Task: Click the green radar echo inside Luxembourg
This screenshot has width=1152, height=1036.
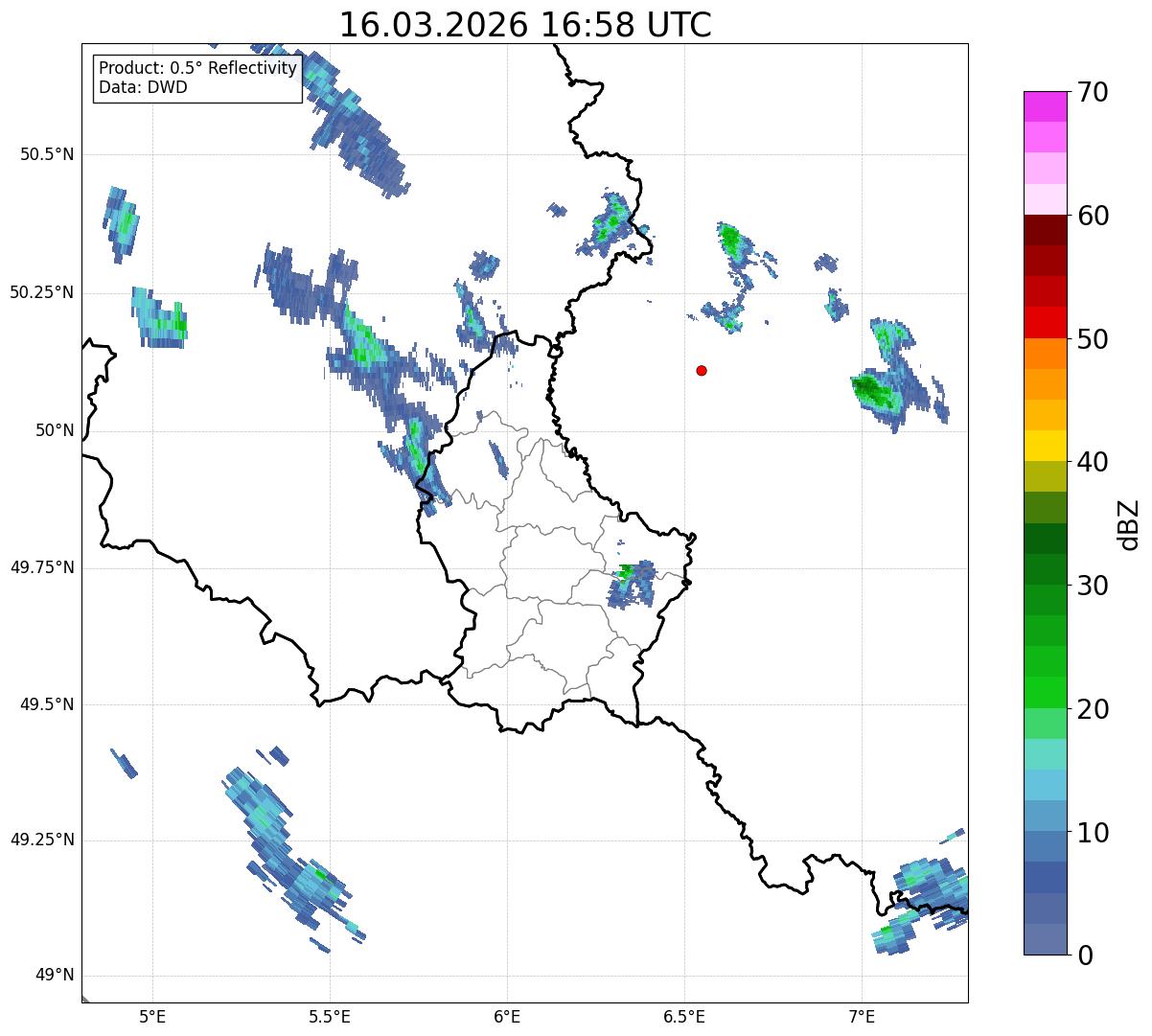Action: (626, 573)
